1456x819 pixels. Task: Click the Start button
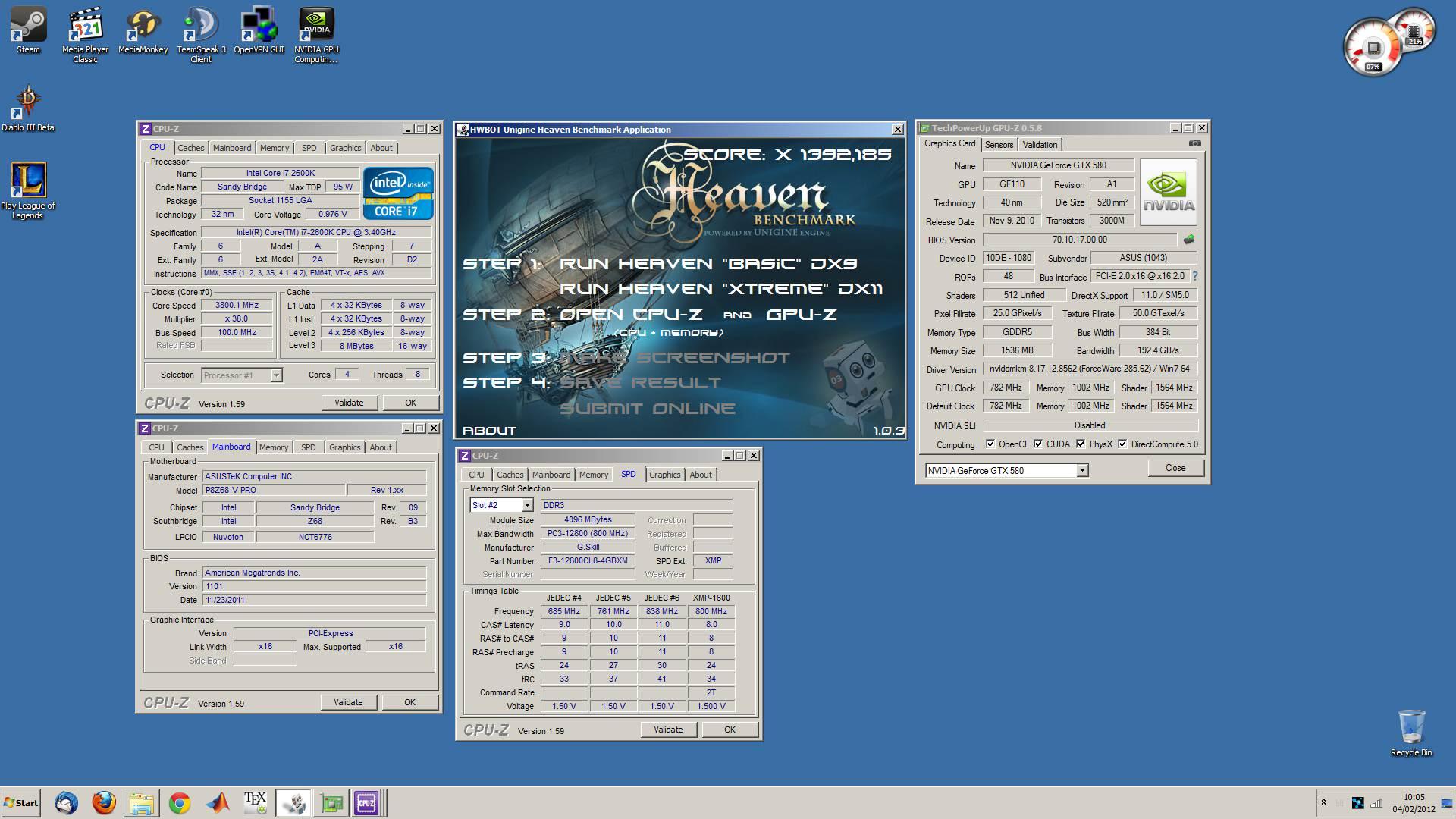coord(20,802)
